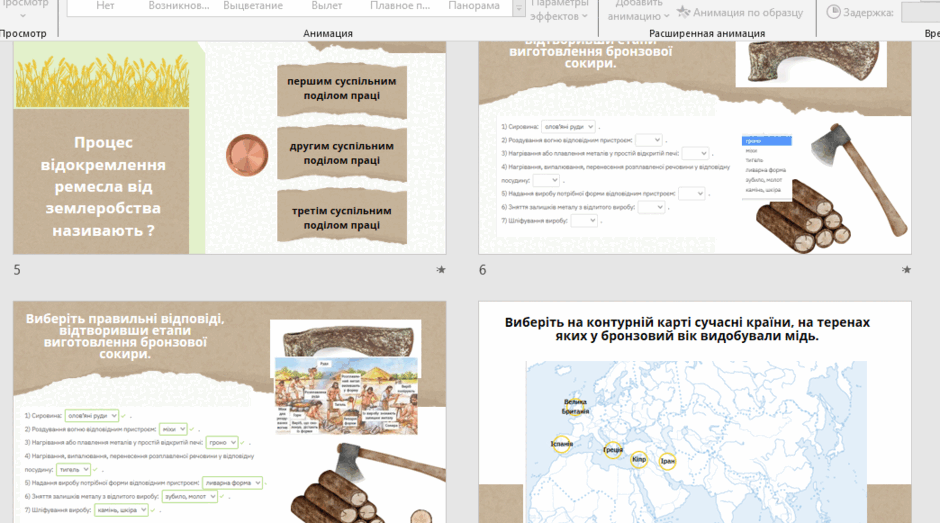Click the Задержка clock icon

[x=833, y=11]
